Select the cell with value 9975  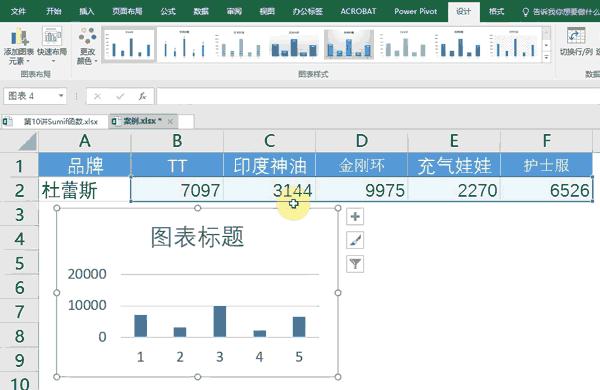tap(362, 190)
